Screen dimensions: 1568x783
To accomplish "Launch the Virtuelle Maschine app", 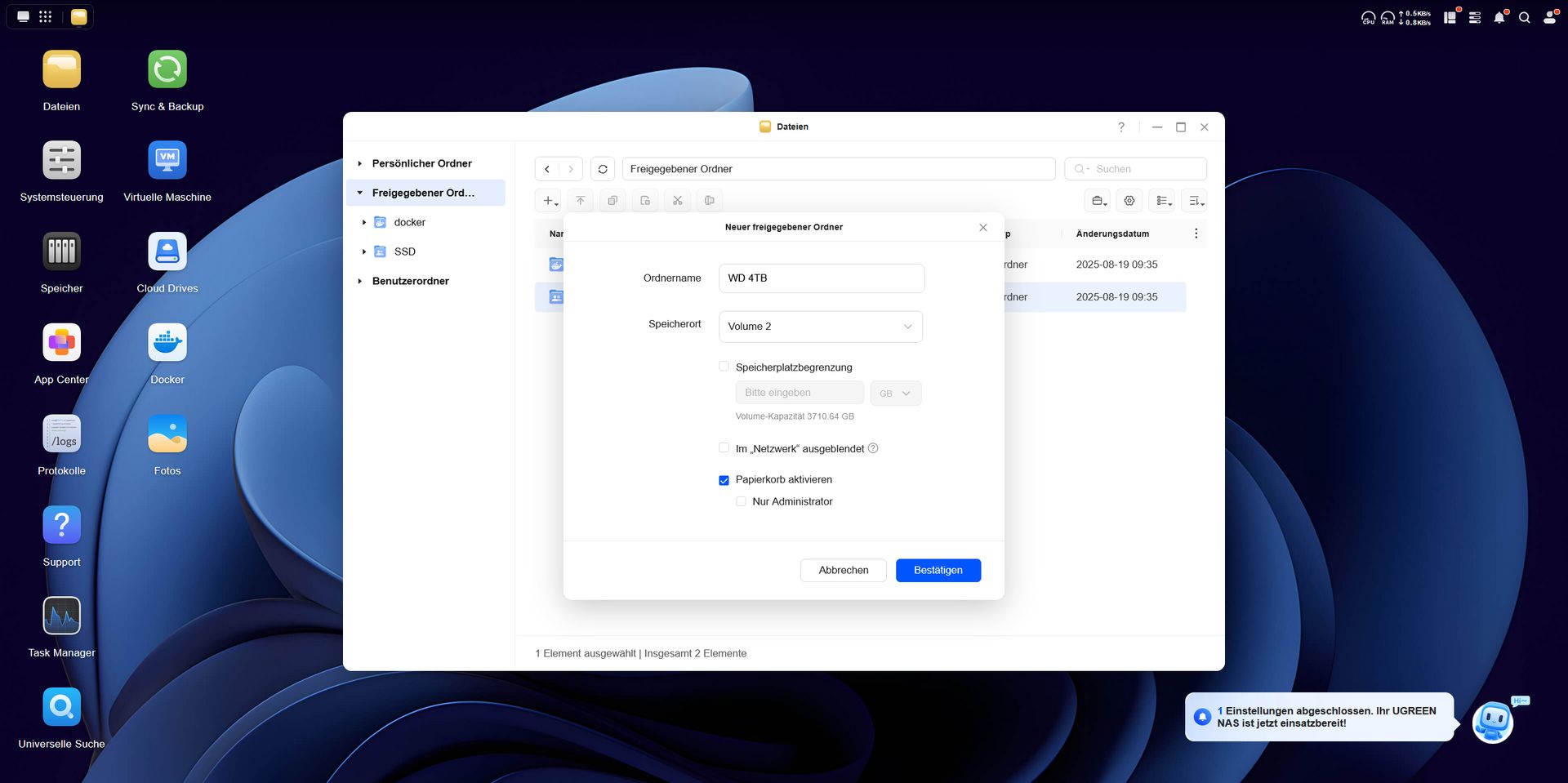I will point(167,159).
